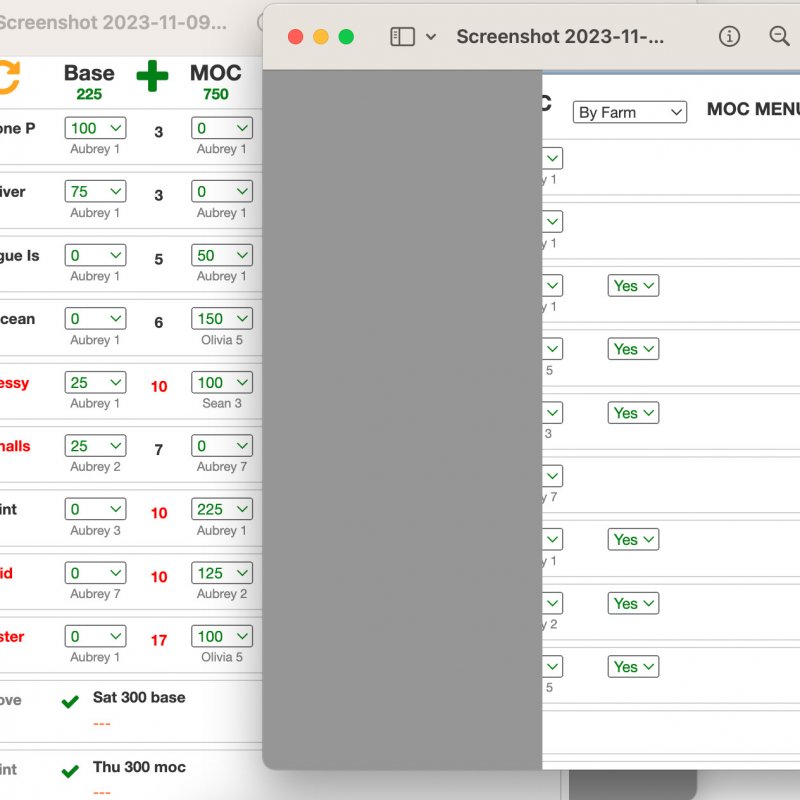The height and width of the screenshot is (800, 800).
Task: Open the Preview info inspector icon
Action: point(730,37)
